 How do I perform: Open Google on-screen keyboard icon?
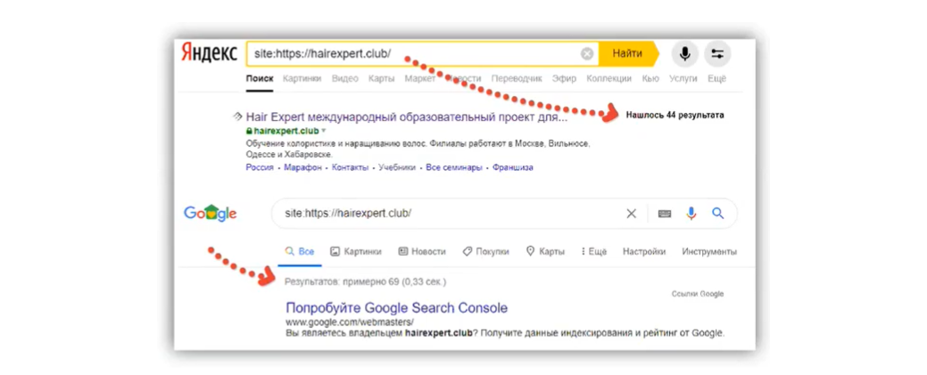point(665,214)
